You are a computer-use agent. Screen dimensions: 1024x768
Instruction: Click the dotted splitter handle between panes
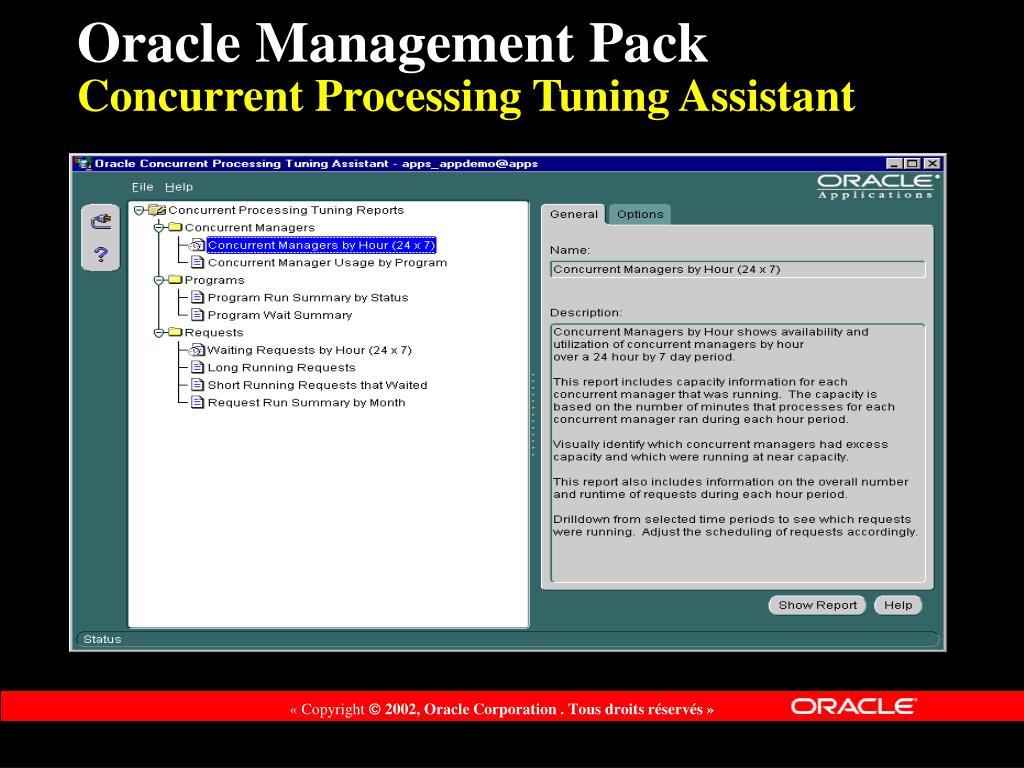tap(533, 414)
